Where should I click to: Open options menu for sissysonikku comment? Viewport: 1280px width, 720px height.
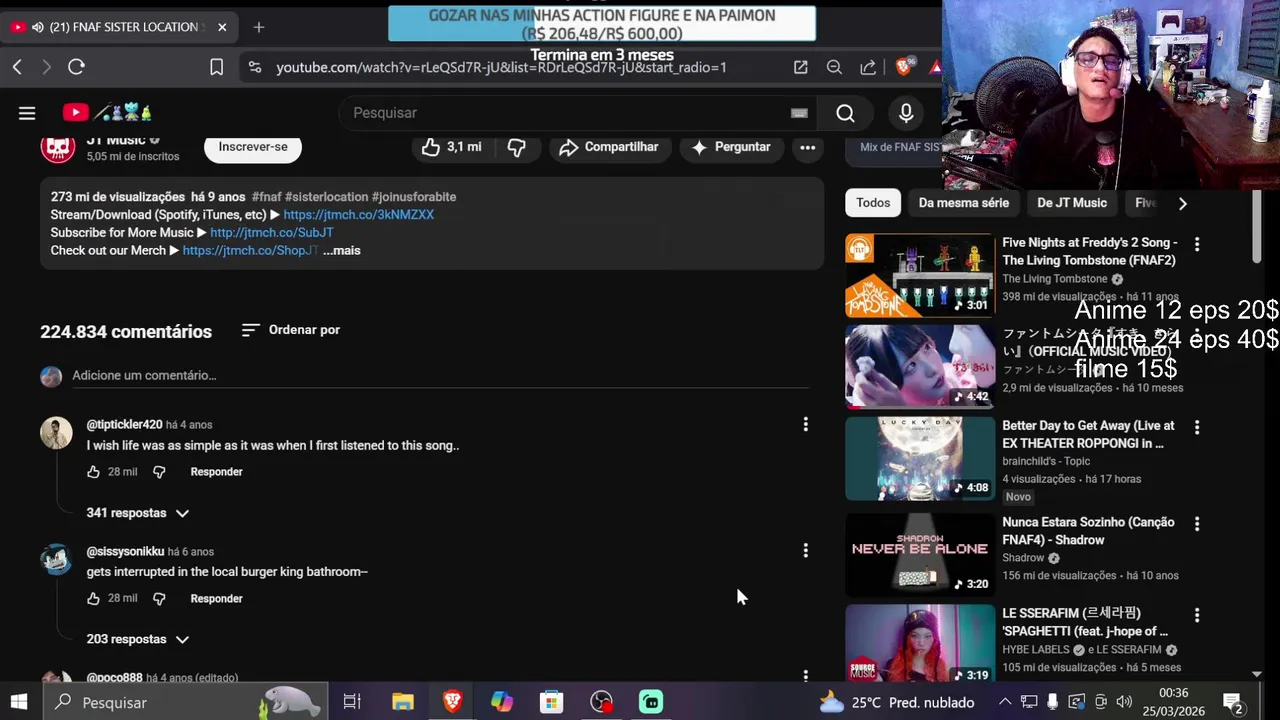(805, 551)
